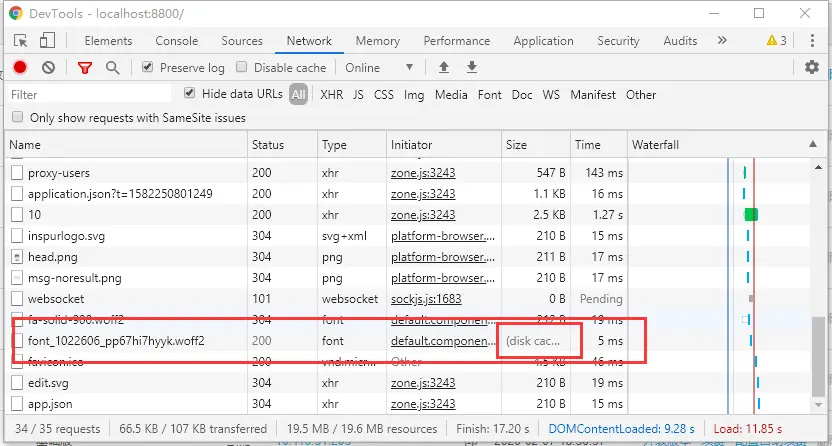Open sockjs.js:1683 initiator link
Screen dimensions: 832x446
click(426, 299)
